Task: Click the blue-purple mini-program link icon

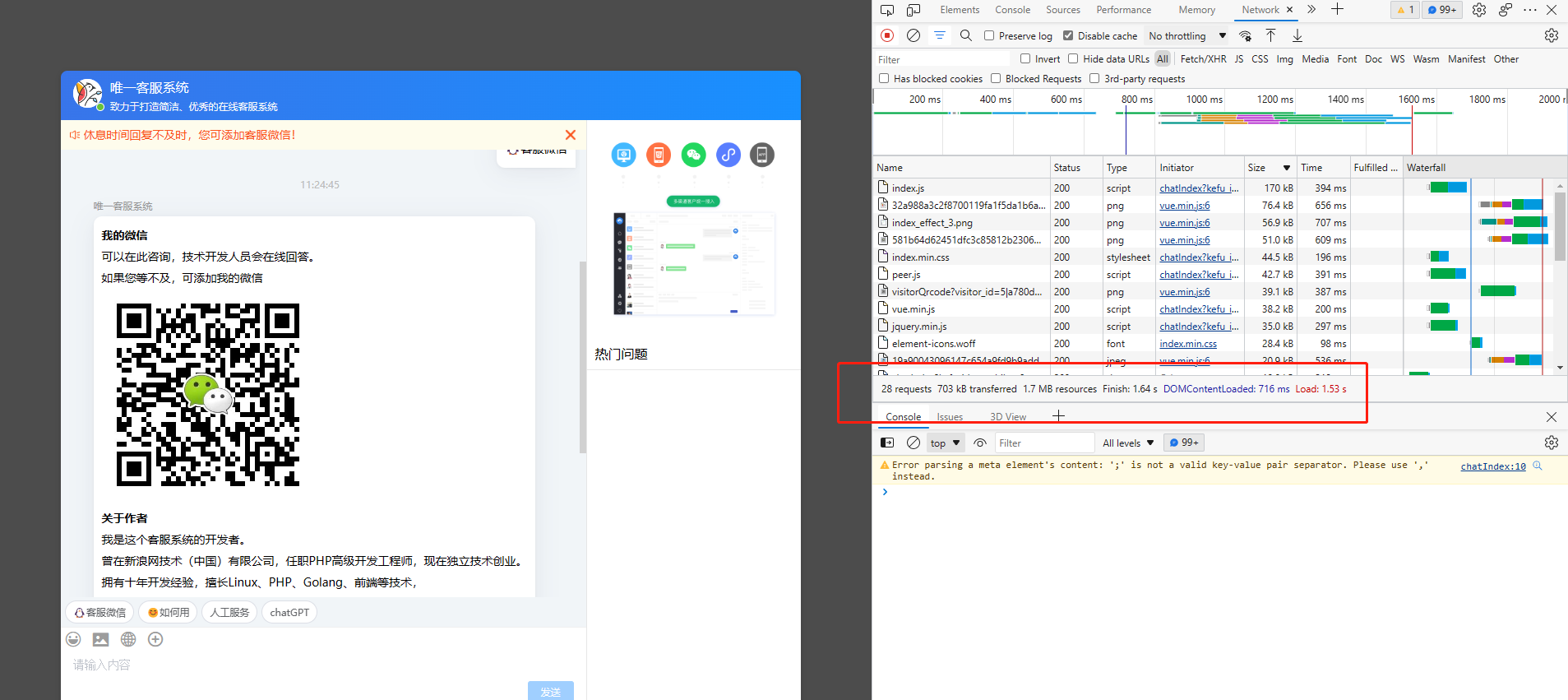Action: click(x=728, y=155)
